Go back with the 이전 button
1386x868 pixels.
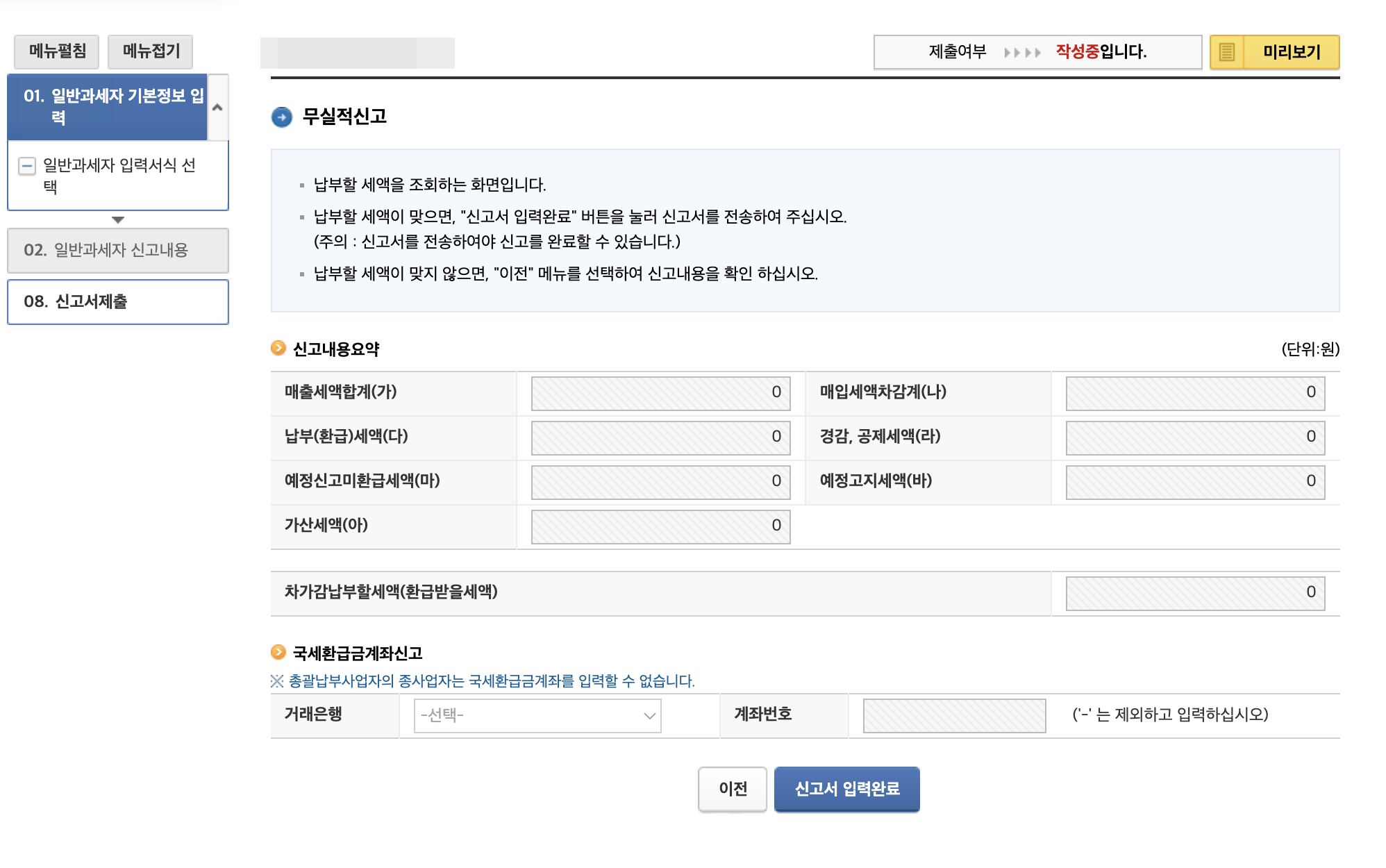731,789
